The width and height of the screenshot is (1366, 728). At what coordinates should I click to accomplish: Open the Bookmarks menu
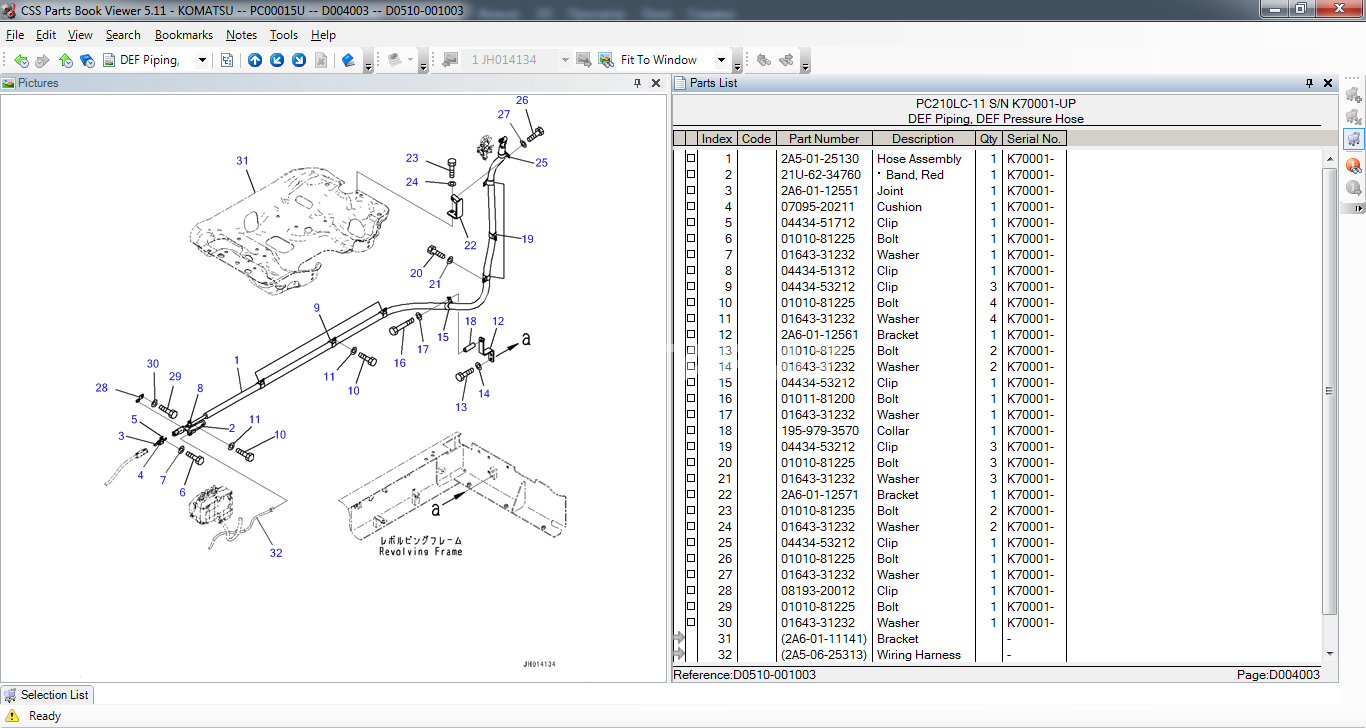[184, 35]
